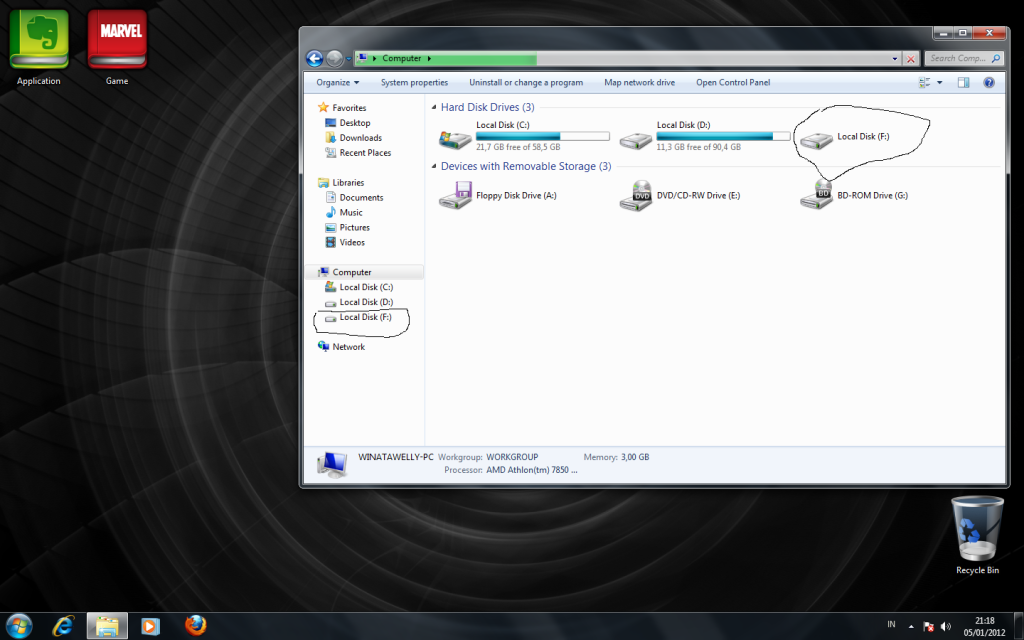Open the volume control in tray
The width and height of the screenshot is (1024, 640).
point(946,626)
